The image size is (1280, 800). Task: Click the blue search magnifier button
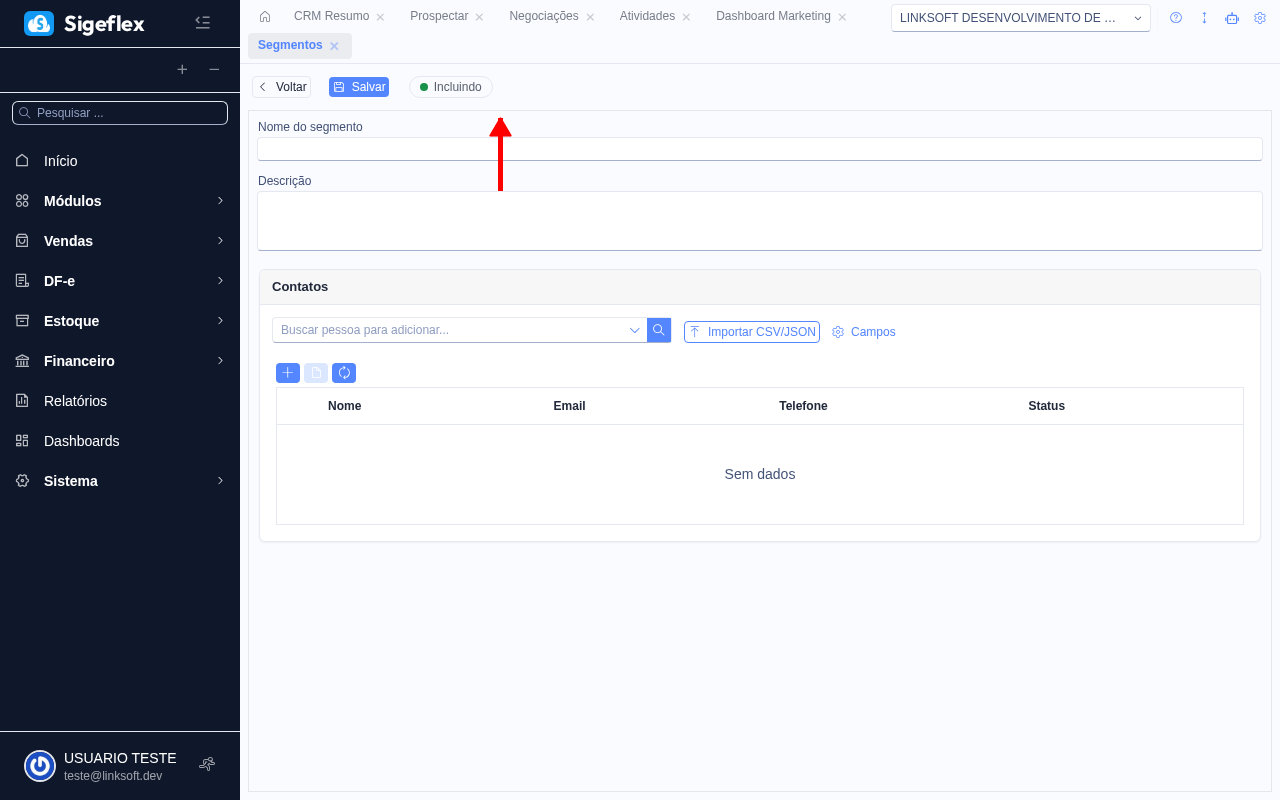(x=659, y=330)
